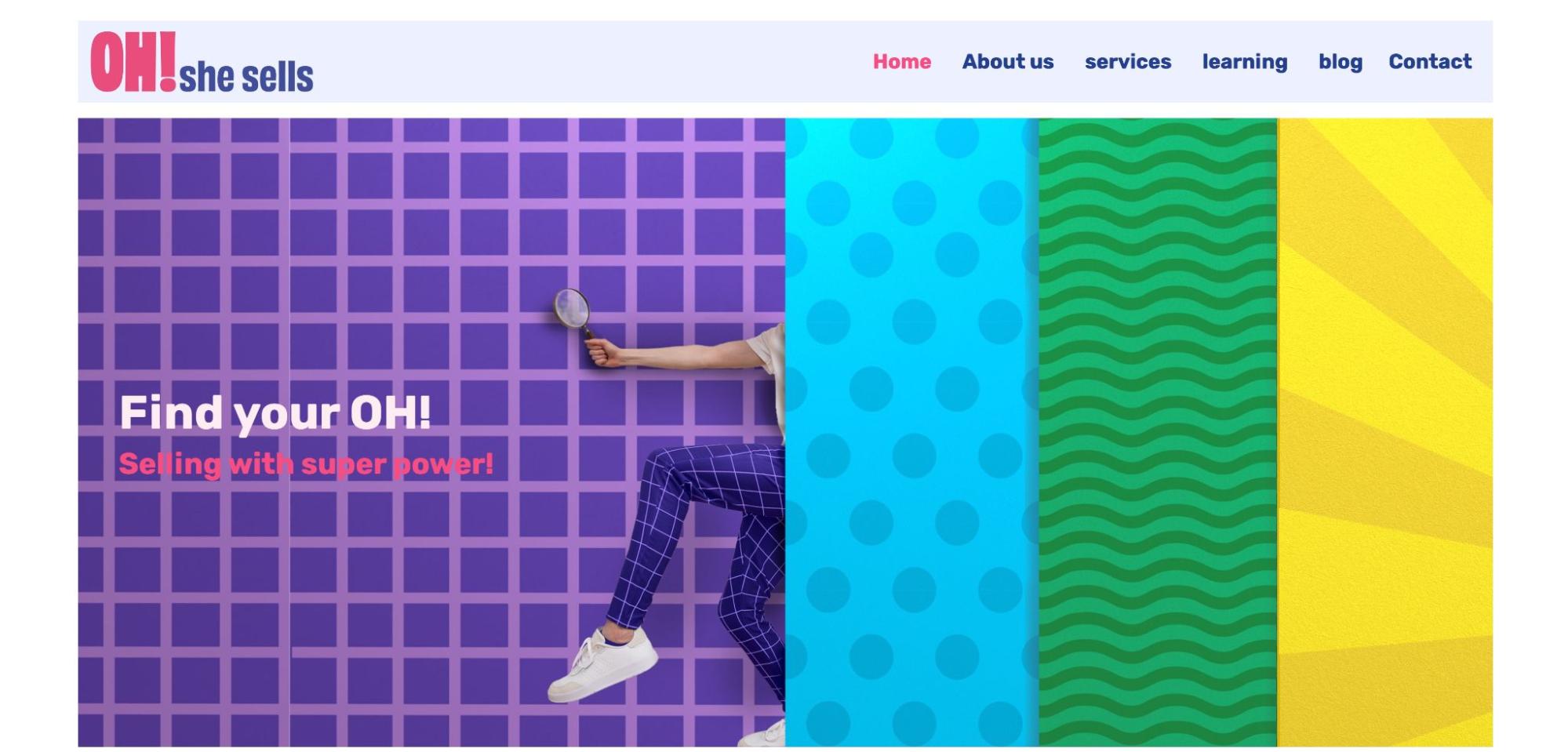Click the blue polka-dot panel
Screen dimensions: 1568x752
[911, 432]
